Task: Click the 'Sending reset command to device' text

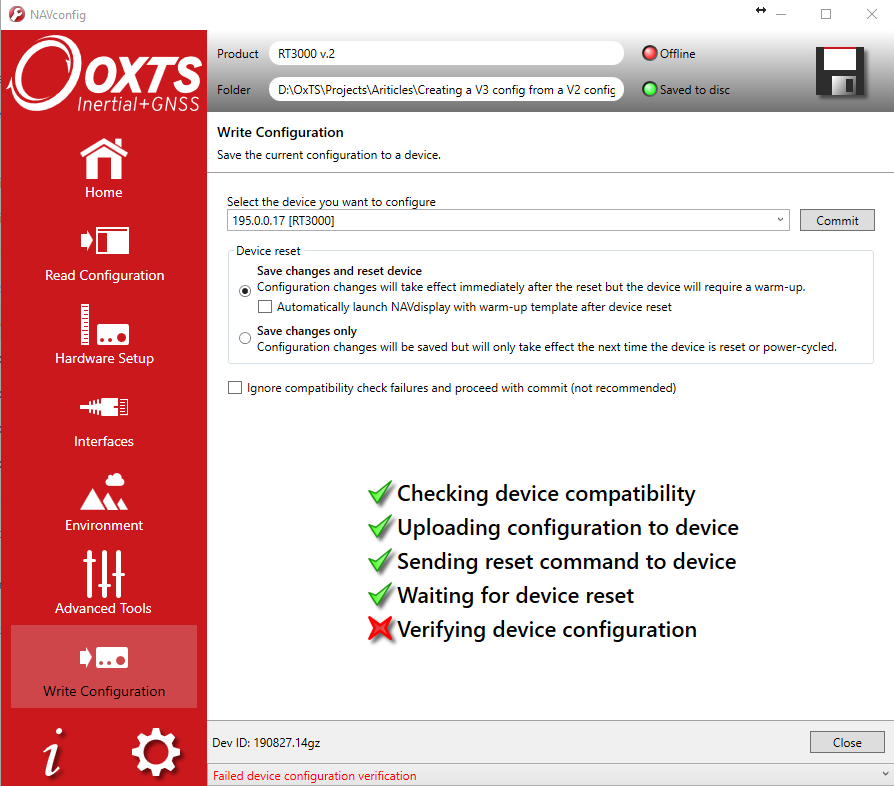Action: [567, 562]
